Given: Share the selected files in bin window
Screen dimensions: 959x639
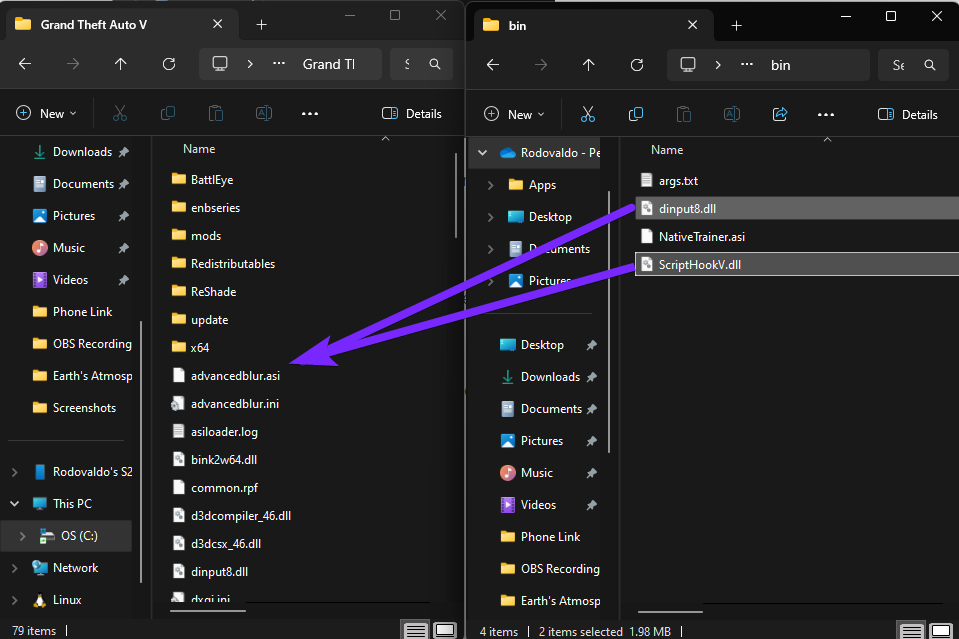Looking at the screenshot, I should (x=780, y=114).
